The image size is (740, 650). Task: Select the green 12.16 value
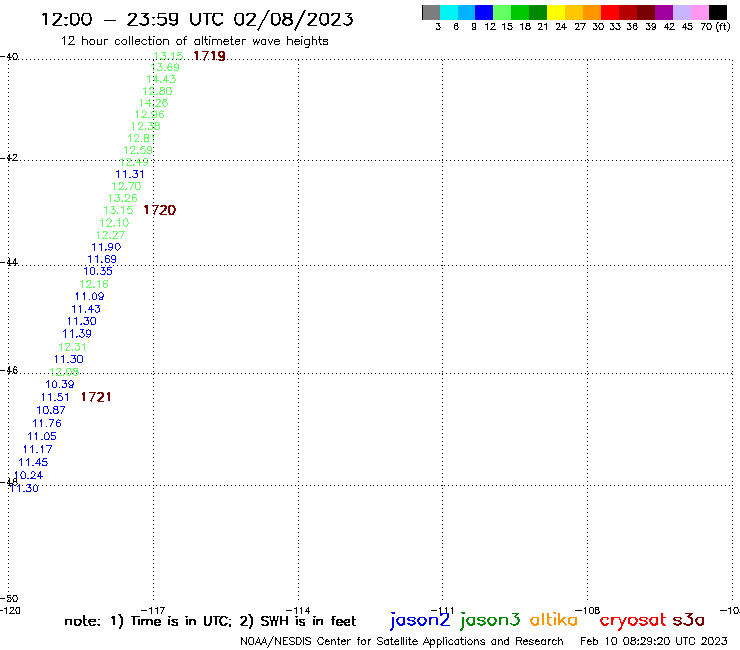(x=94, y=284)
